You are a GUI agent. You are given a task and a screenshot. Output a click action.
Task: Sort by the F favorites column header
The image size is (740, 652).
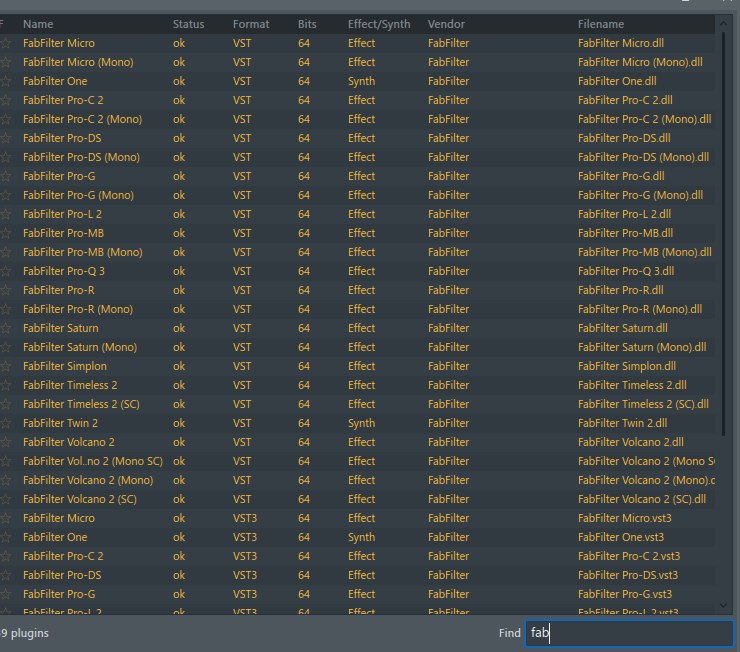click(2, 23)
